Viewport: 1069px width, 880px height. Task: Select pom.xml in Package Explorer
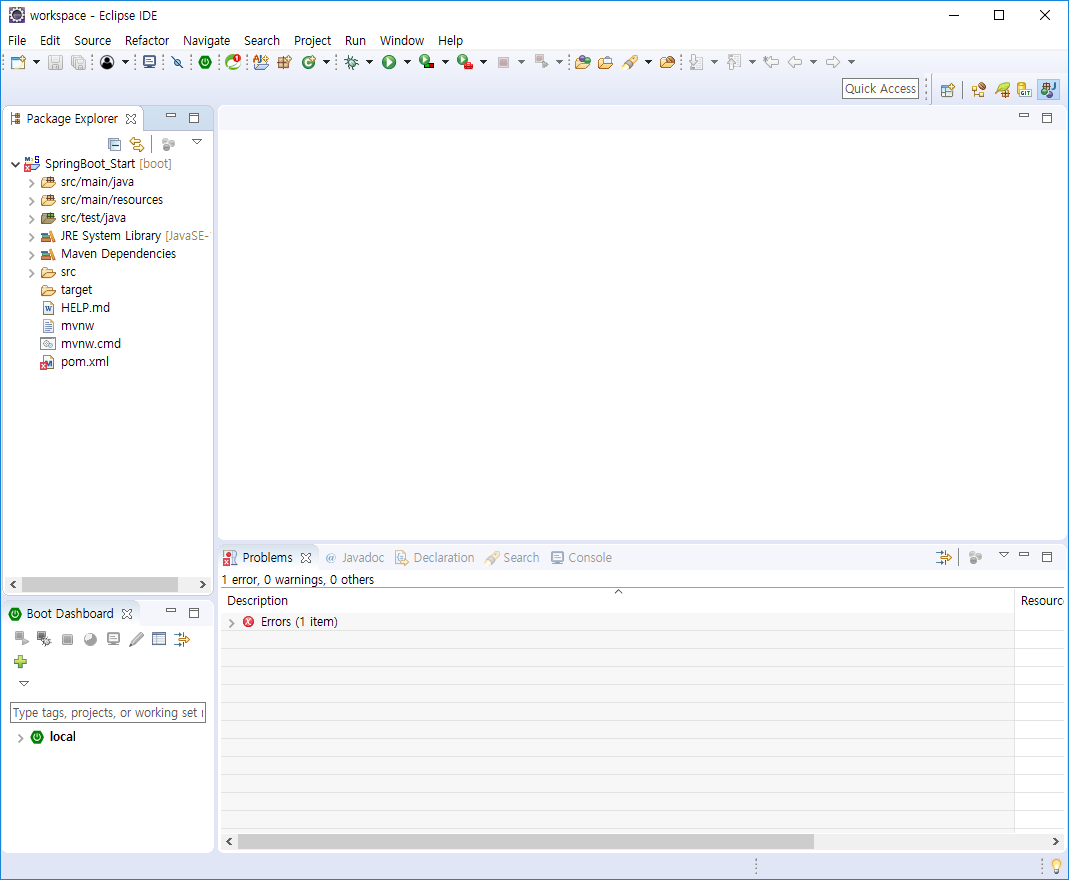85,362
